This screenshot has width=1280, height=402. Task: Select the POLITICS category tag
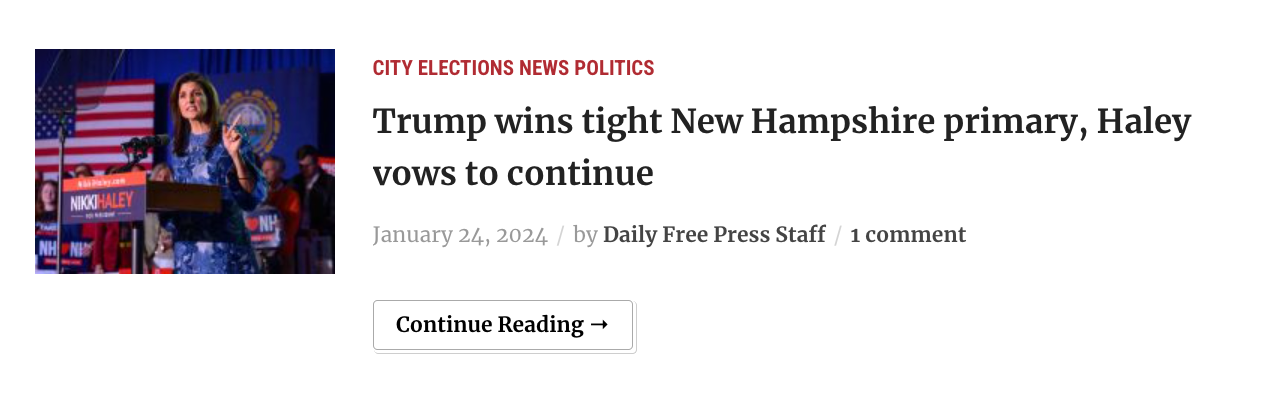click(614, 68)
